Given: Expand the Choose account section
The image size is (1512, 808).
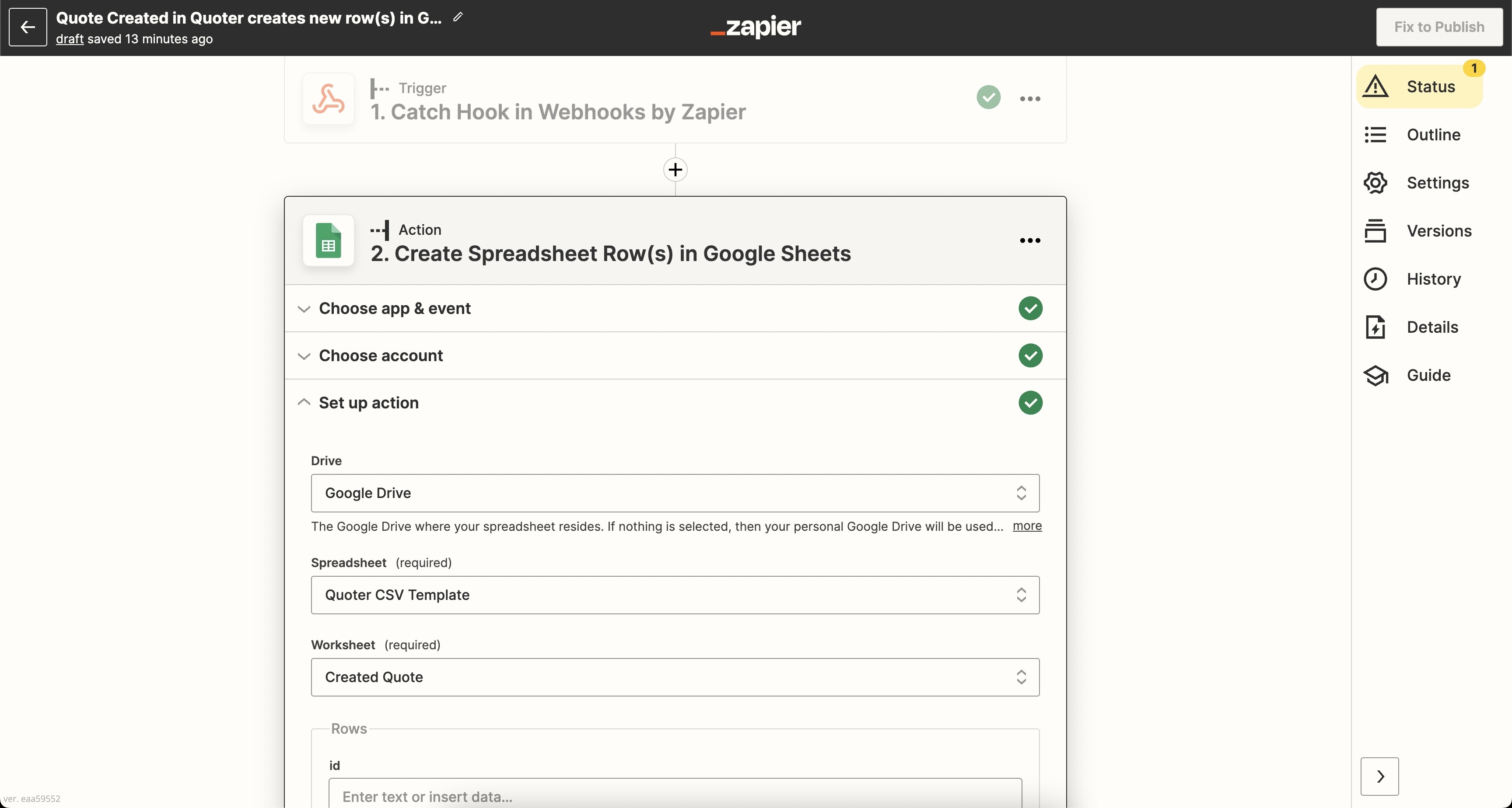Looking at the screenshot, I should (x=675, y=355).
